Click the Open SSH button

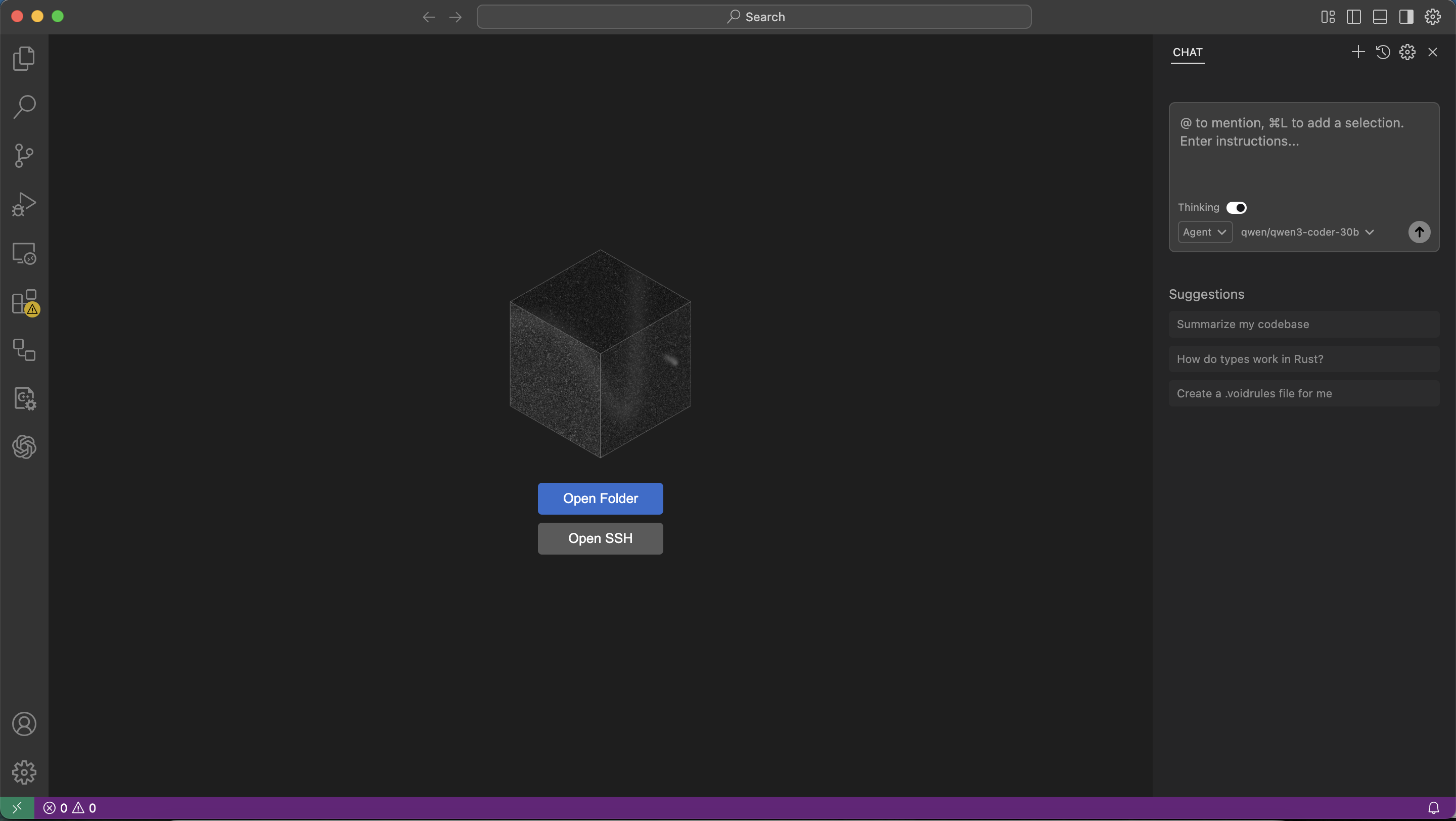(600, 538)
